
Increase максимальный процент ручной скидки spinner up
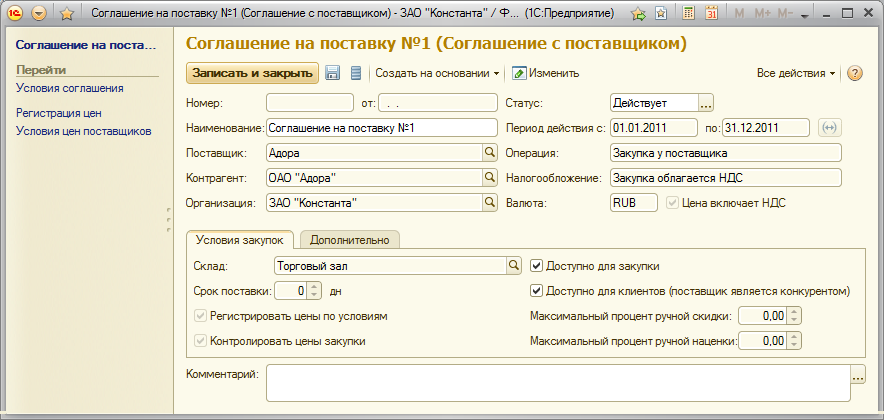coord(794,312)
